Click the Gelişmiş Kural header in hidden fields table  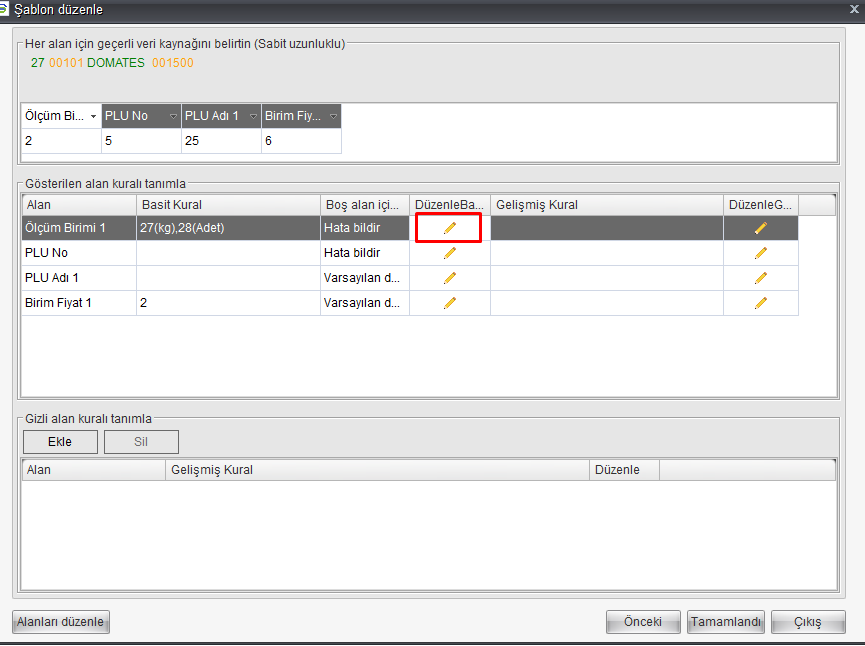tap(377, 470)
